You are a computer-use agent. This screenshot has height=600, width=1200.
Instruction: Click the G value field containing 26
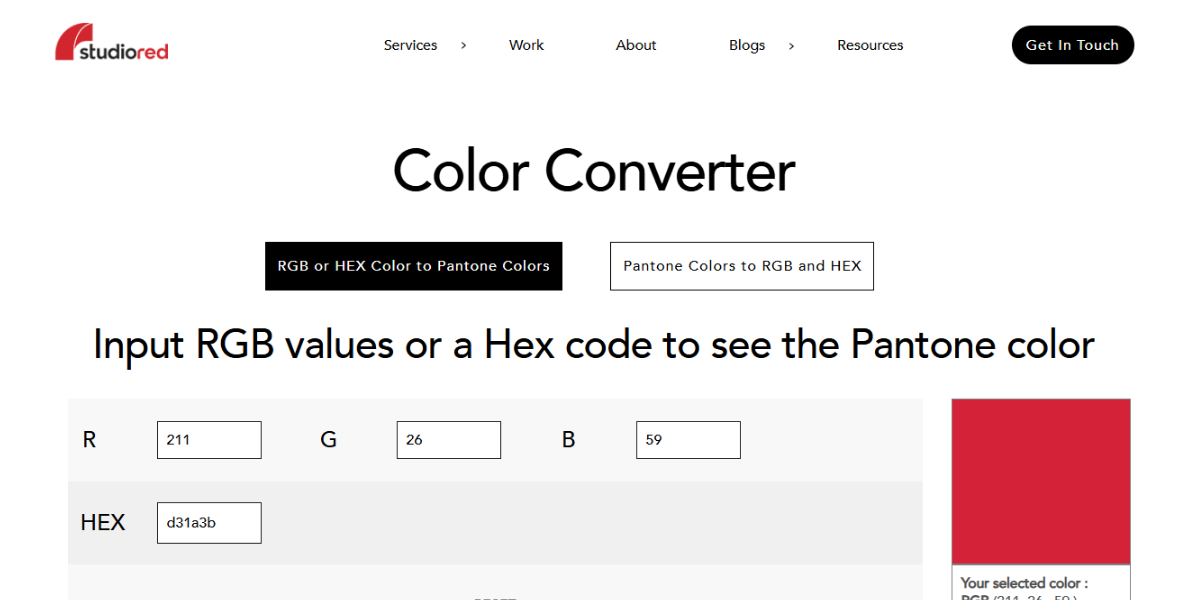click(449, 440)
